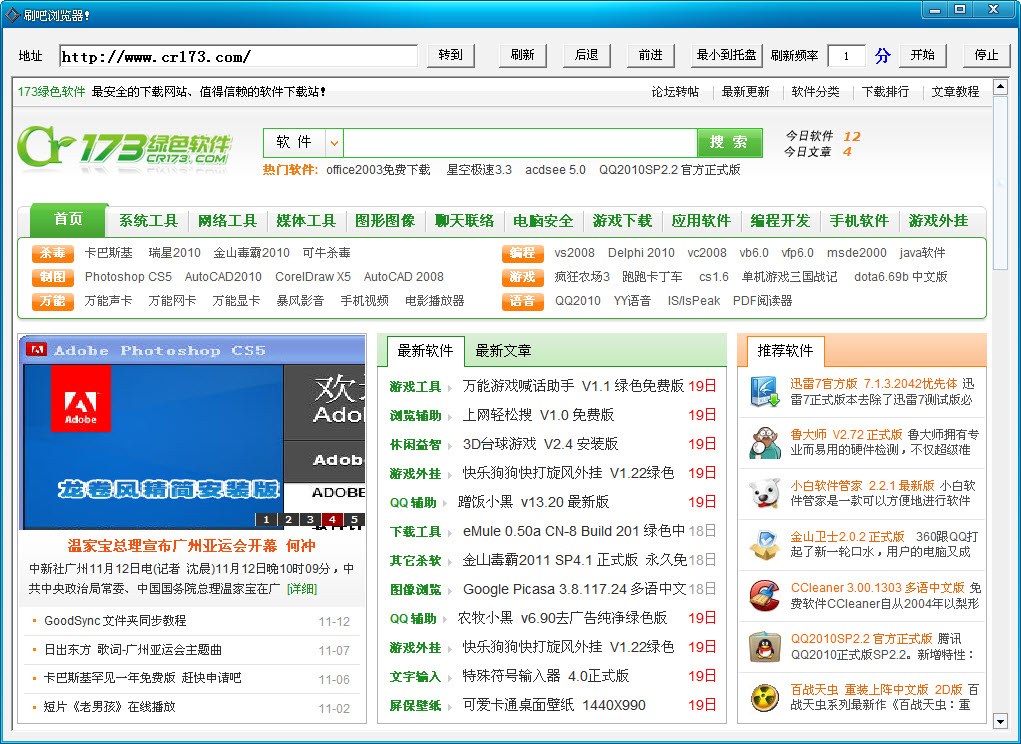Open the 媒体工具 navigation tab
This screenshot has height=744, width=1021.
(x=306, y=221)
